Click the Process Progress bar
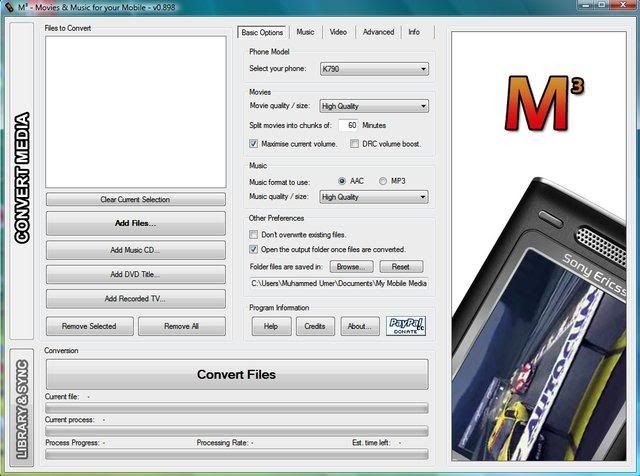 coord(237,454)
